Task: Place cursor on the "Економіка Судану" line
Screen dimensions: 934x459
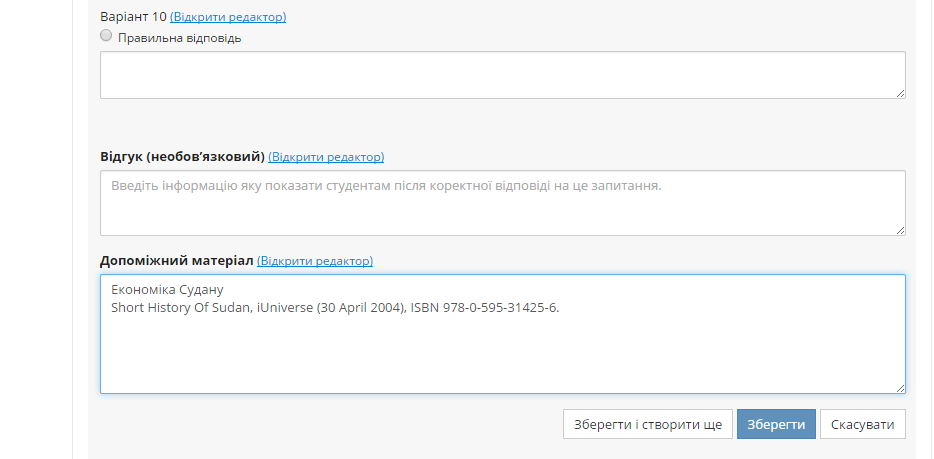Action: tap(167, 290)
